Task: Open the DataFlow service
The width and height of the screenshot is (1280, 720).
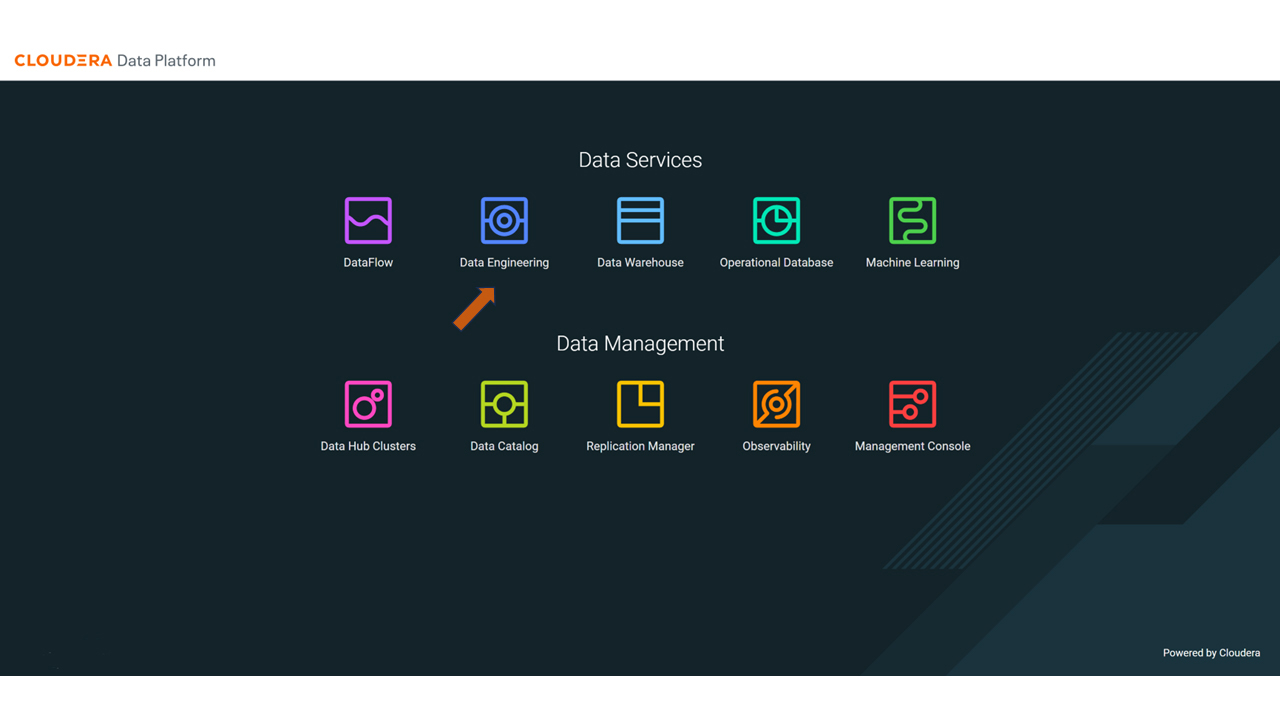Action: click(x=368, y=219)
